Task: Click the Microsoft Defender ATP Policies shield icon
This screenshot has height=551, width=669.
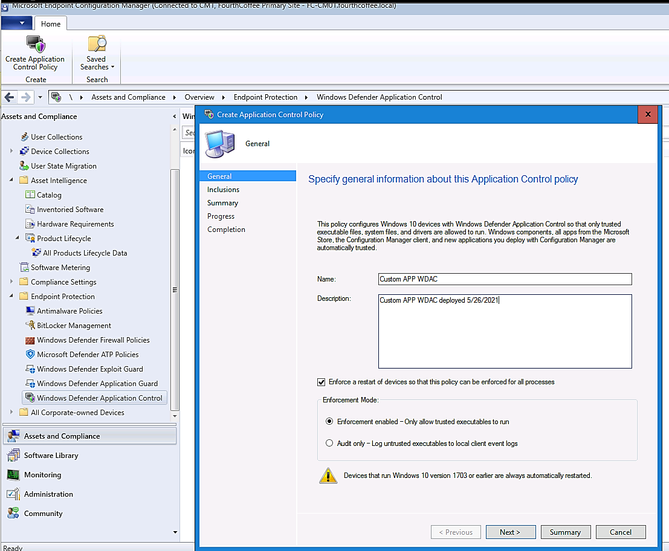Action: [x=30, y=355]
